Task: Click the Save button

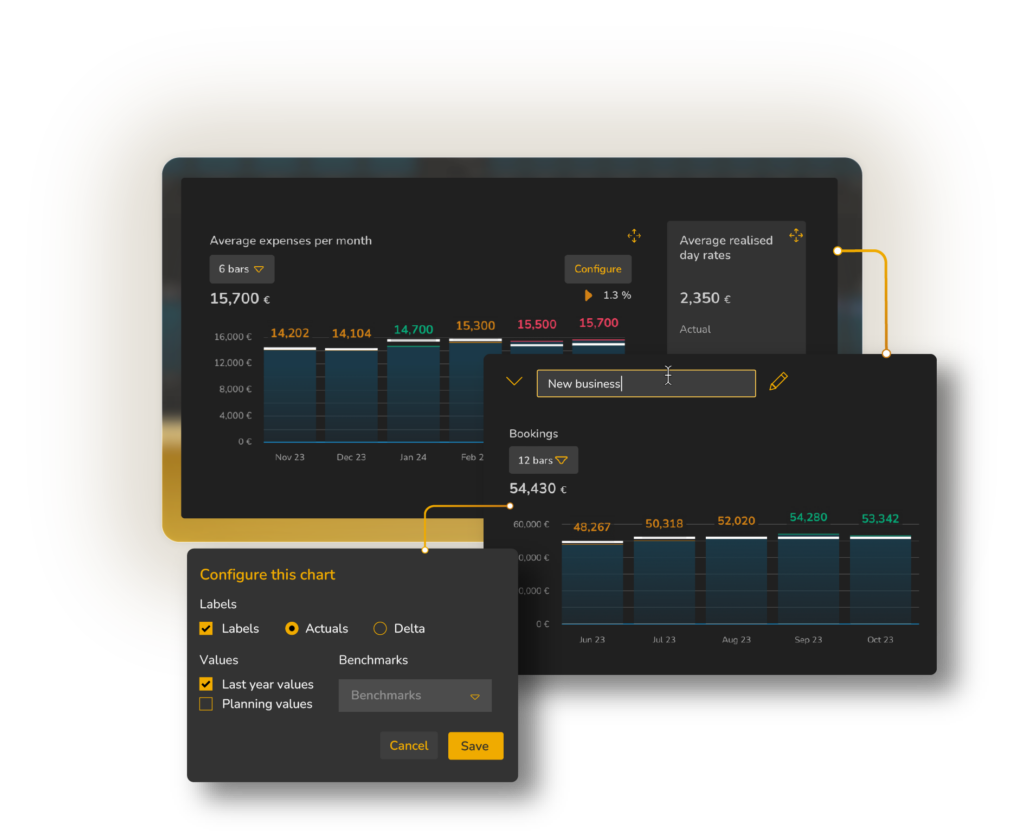Action: pyautogui.click(x=475, y=745)
